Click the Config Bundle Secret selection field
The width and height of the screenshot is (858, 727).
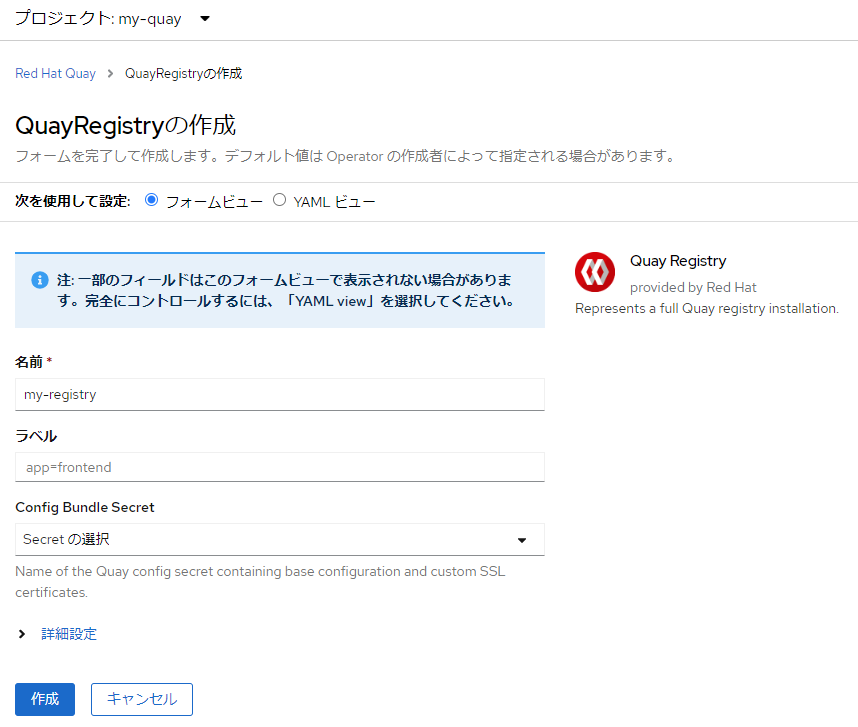click(279, 539)
